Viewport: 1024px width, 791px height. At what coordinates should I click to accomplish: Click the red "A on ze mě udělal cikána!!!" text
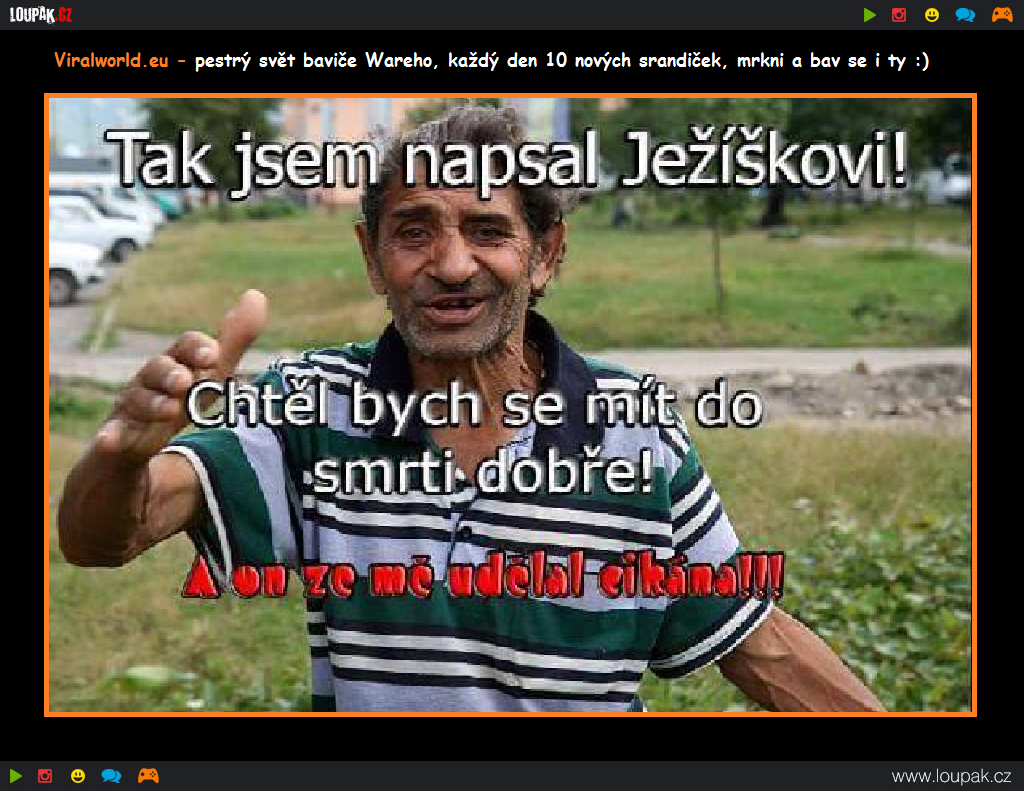pyautogui.click(x=482, y=578)
